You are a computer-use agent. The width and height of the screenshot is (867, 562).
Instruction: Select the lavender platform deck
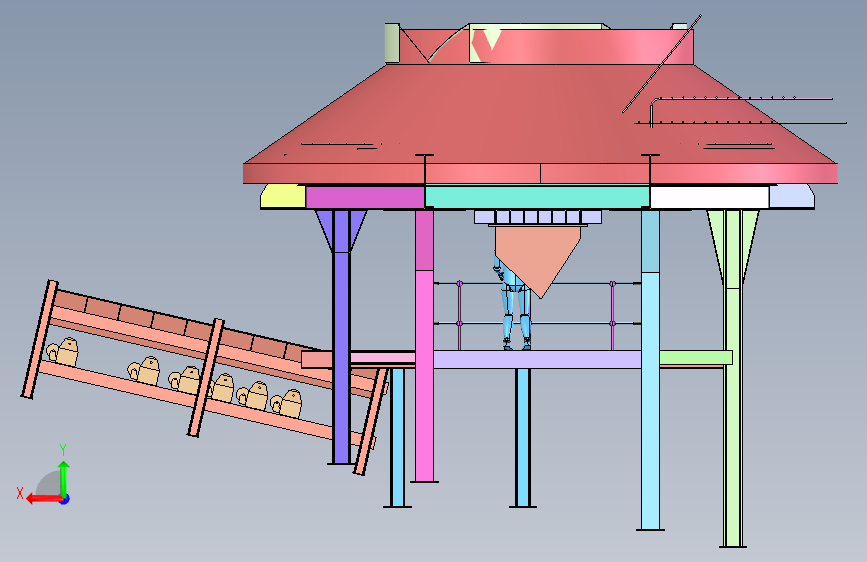pos(537,360)
